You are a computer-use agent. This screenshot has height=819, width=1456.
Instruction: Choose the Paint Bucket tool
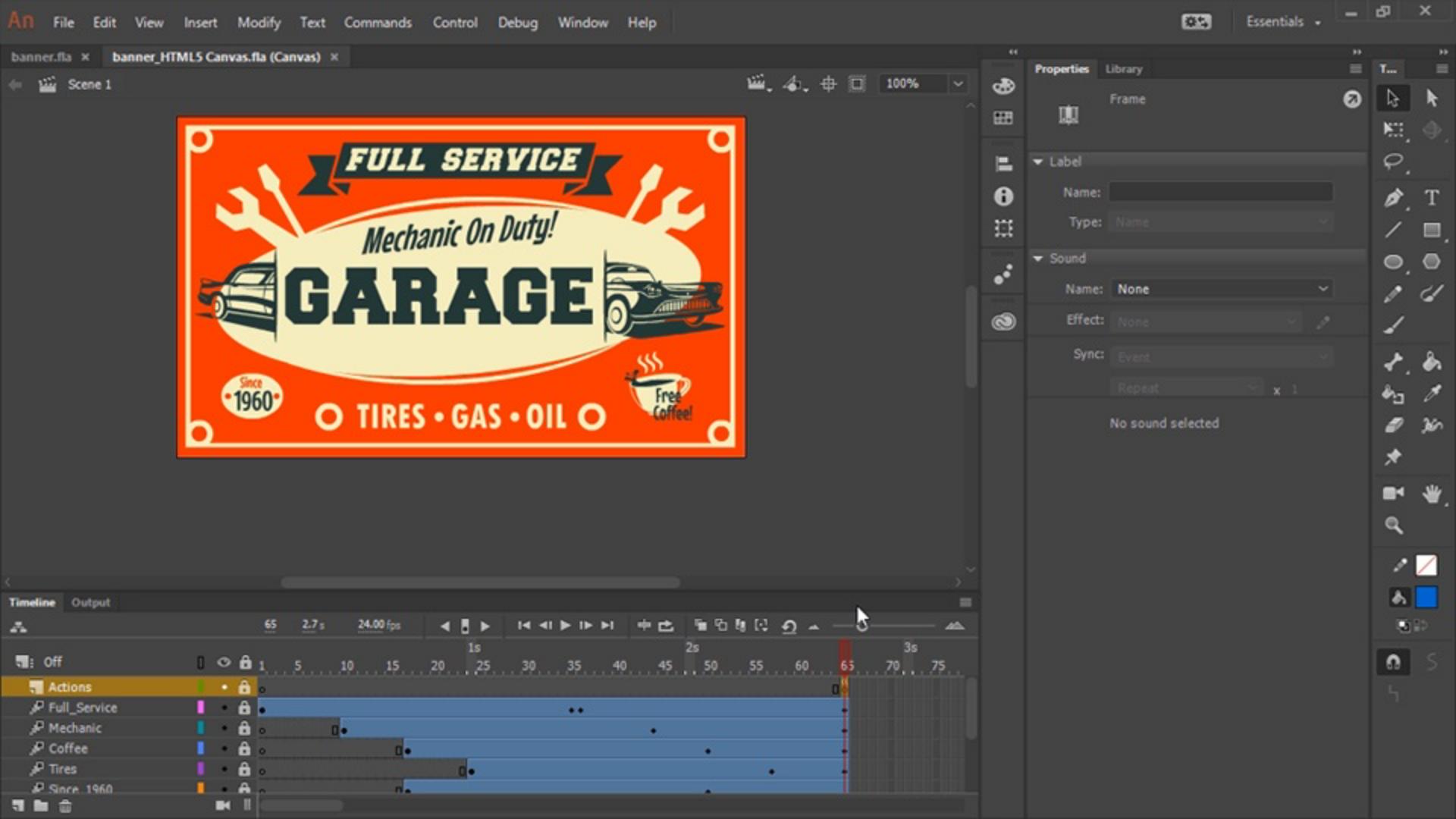(x=1432, y=362)
